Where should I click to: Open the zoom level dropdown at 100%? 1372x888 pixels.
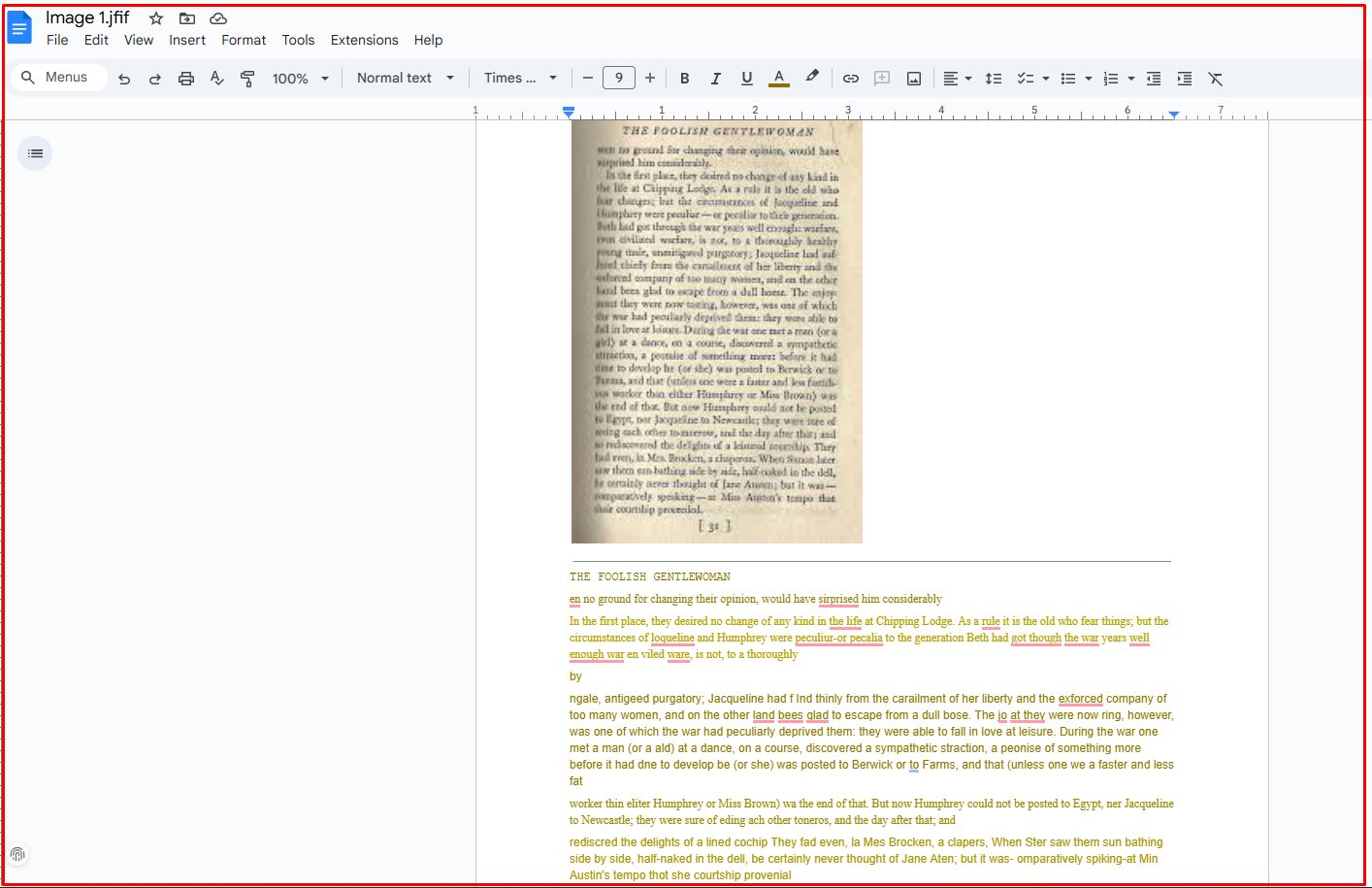pyautogui.click(x=301, y=79)
